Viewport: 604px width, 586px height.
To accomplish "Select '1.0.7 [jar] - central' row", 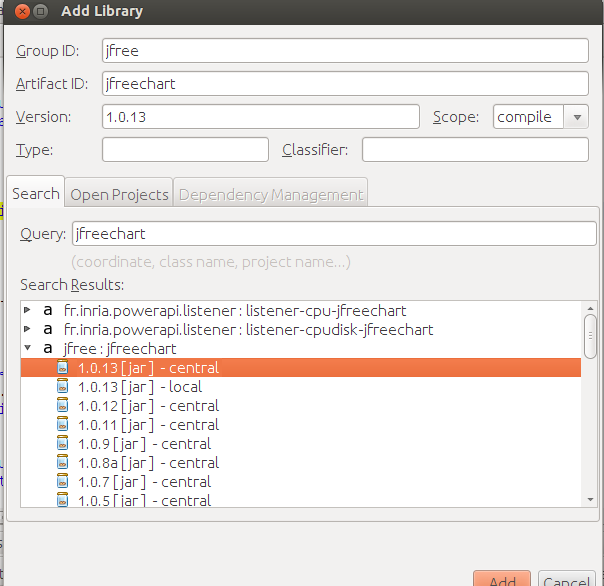I will coord(301,482).
